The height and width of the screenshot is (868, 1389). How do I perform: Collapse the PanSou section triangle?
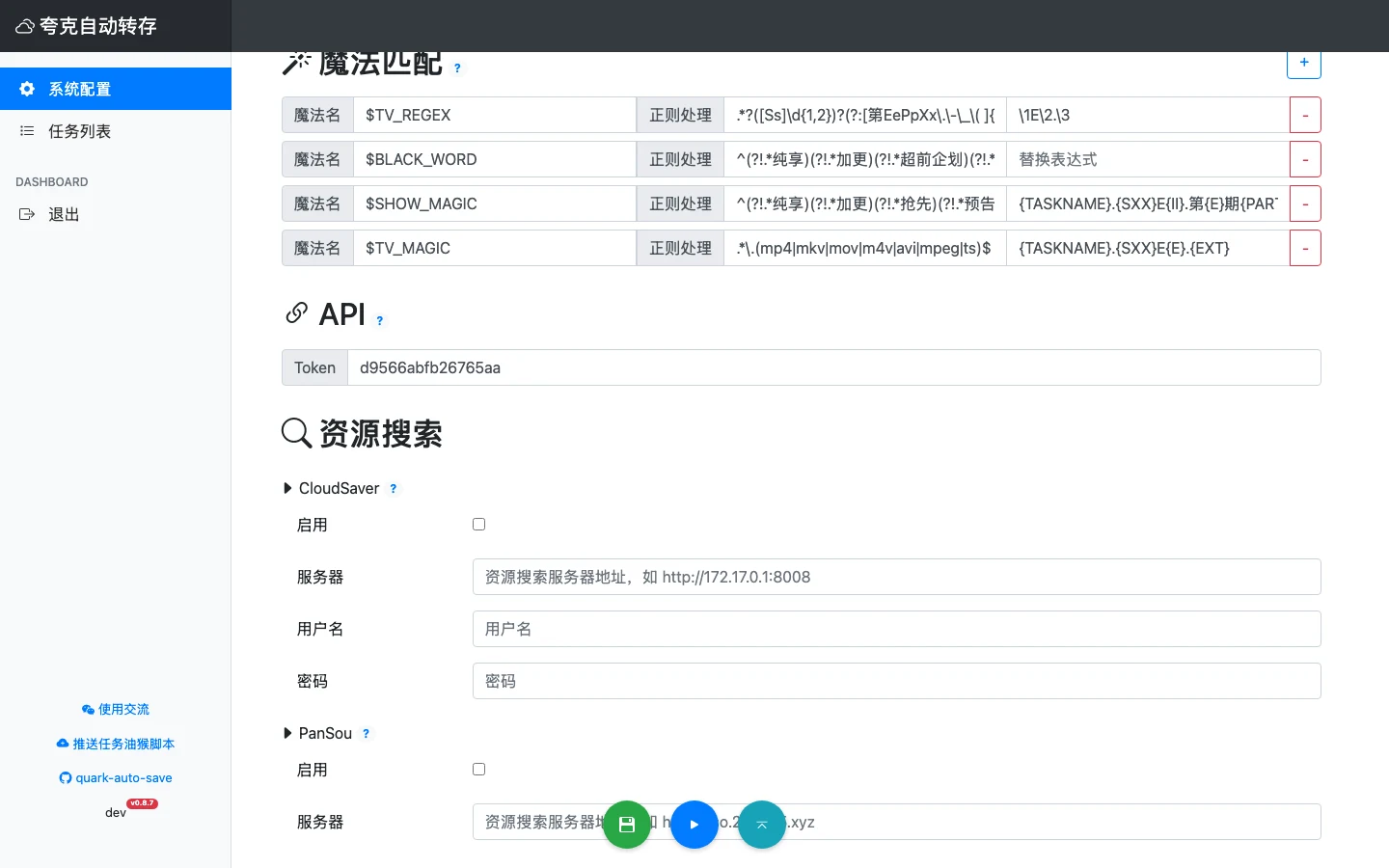pos(287,733)
